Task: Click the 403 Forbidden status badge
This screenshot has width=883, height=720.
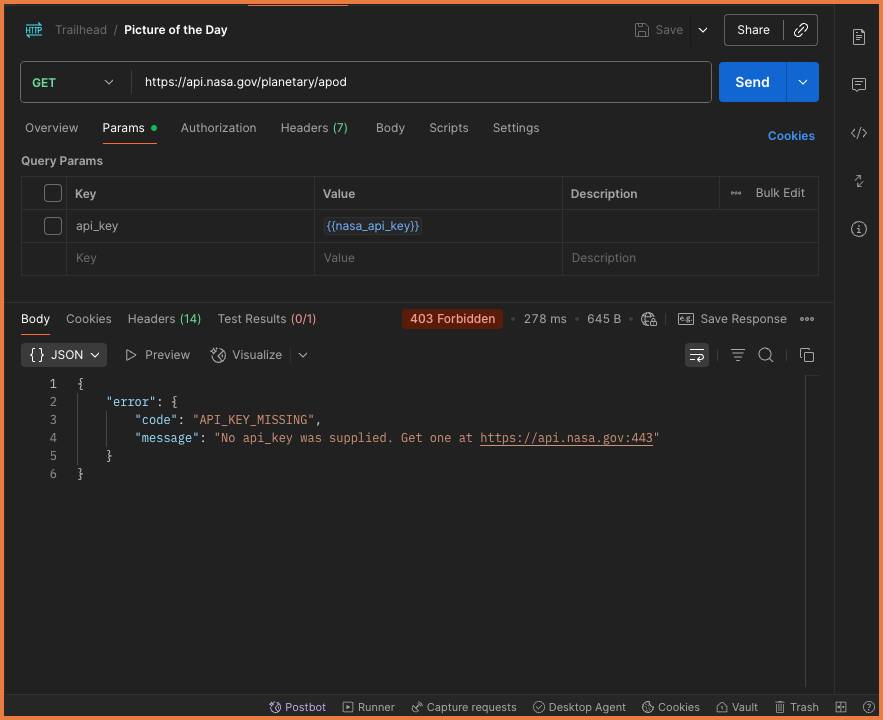Action: pyautogui.click(x=452, y=319)
